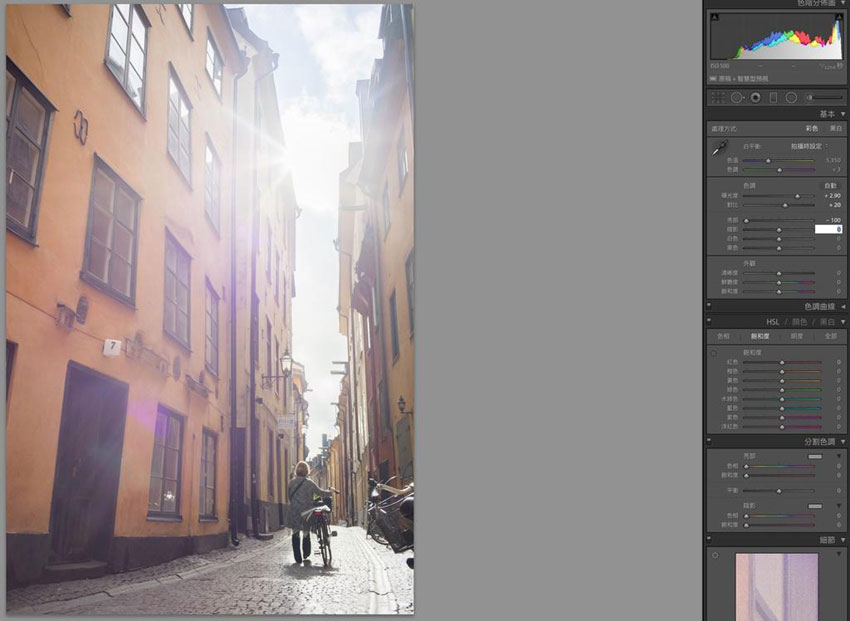
Task: Select the Graduated Filter tool
Action: [773, 97]
